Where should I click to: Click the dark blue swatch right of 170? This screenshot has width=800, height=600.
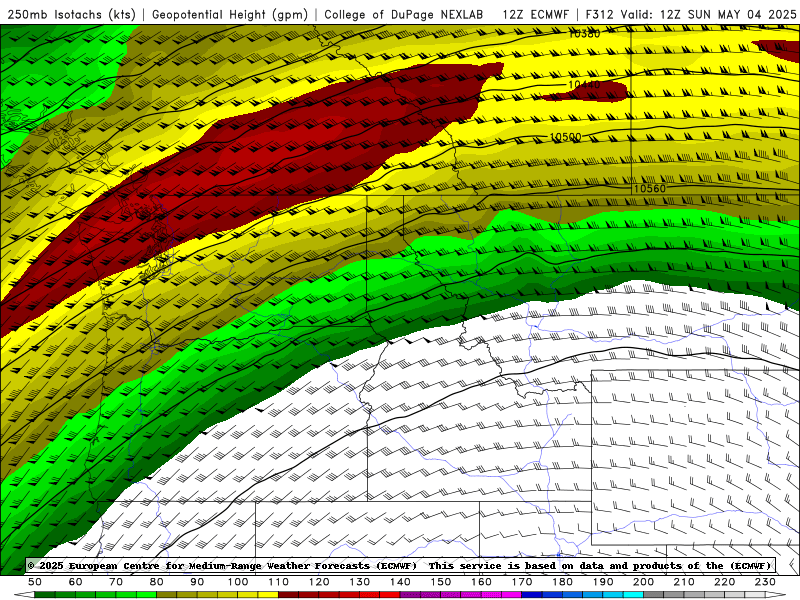(532, 595)
